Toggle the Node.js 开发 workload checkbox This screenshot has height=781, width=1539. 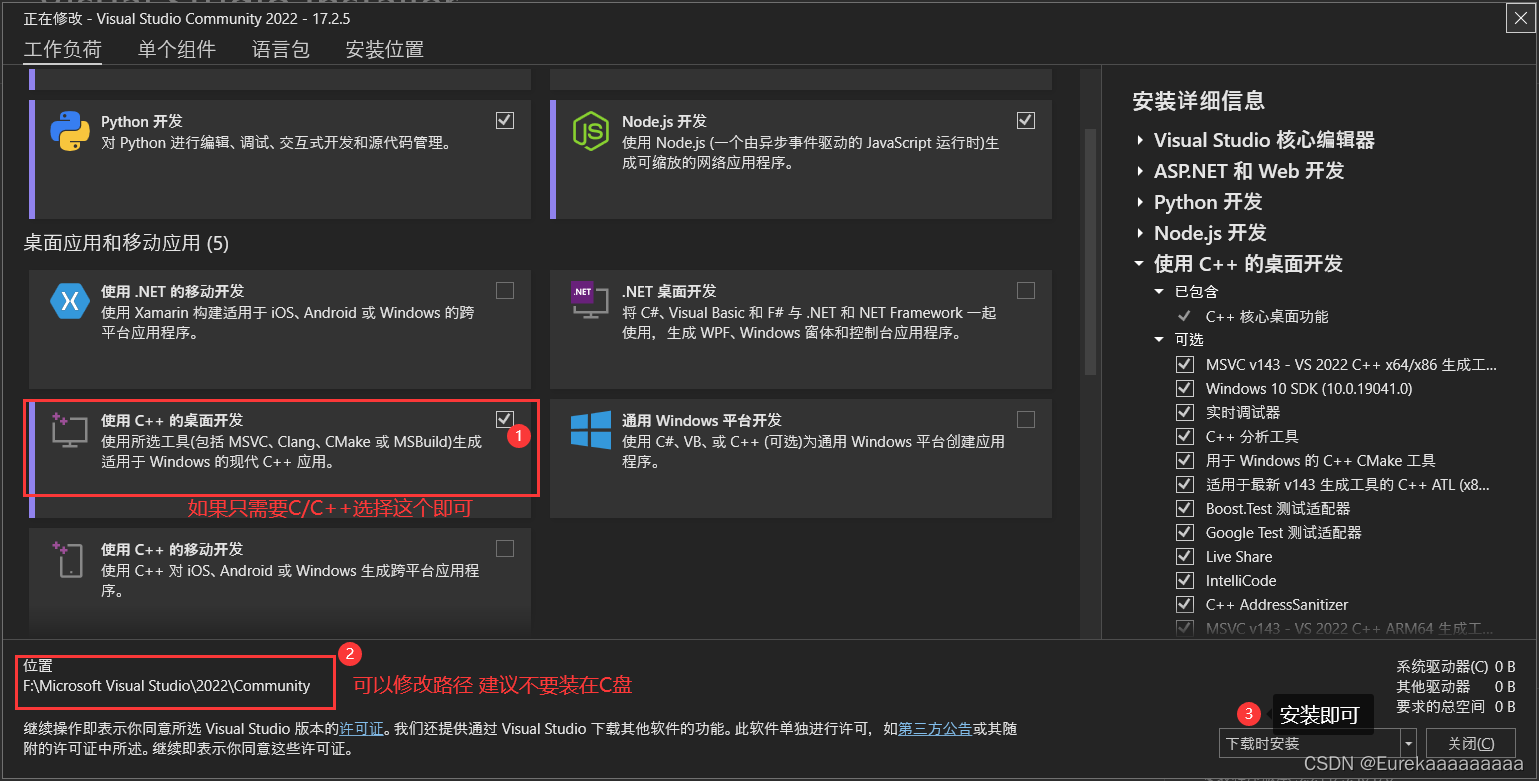point(1026,120)
